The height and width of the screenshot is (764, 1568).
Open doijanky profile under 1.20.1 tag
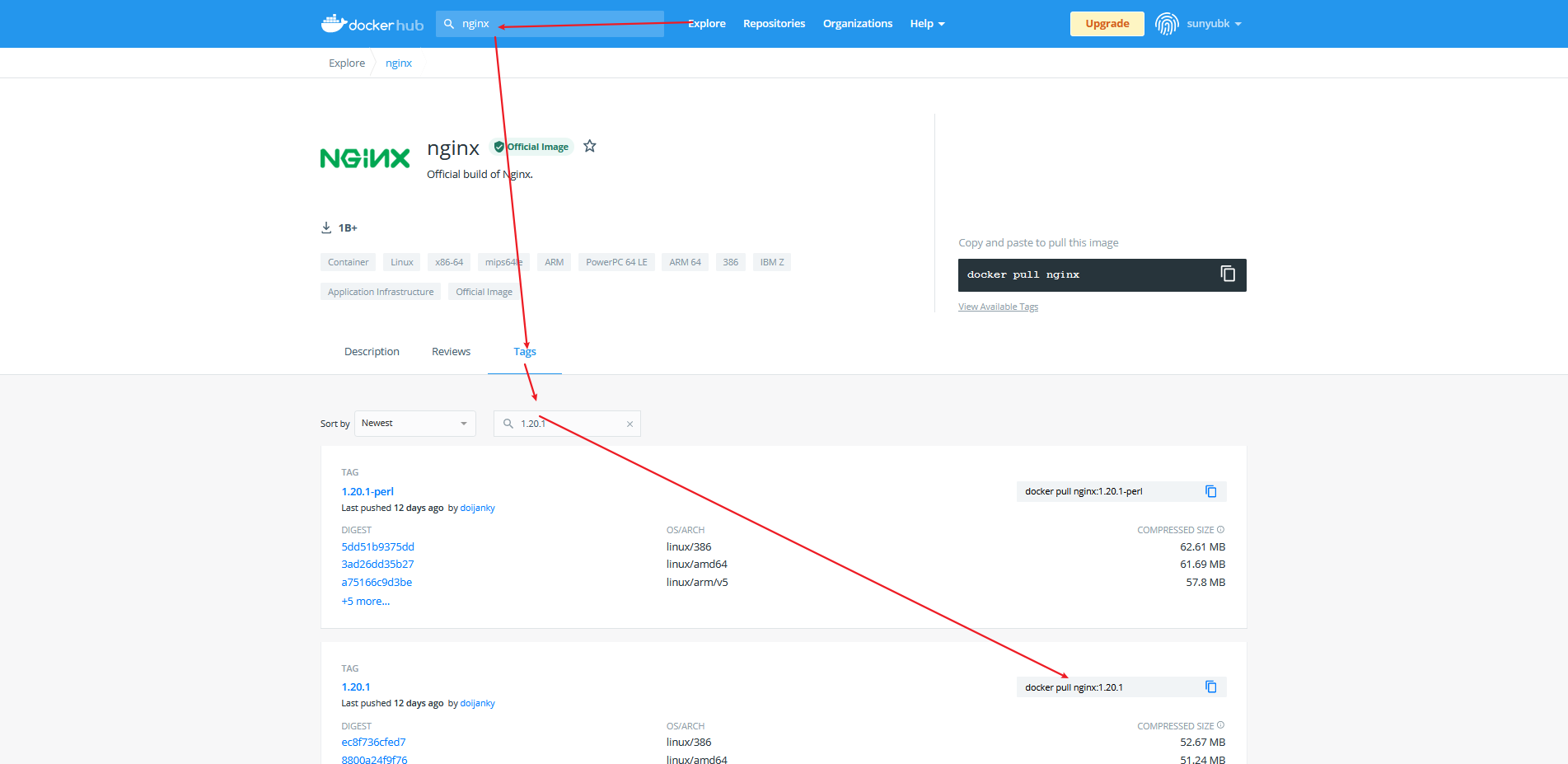click(477, 704)
